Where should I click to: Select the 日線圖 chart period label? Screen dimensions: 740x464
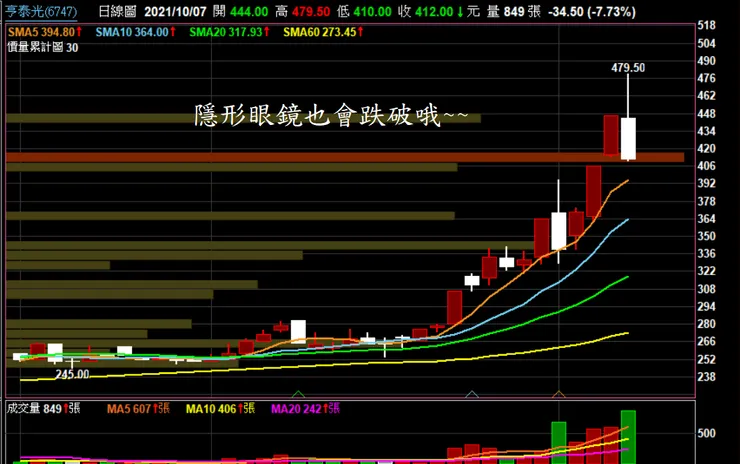pyautogui.click(x=117, y=11)
